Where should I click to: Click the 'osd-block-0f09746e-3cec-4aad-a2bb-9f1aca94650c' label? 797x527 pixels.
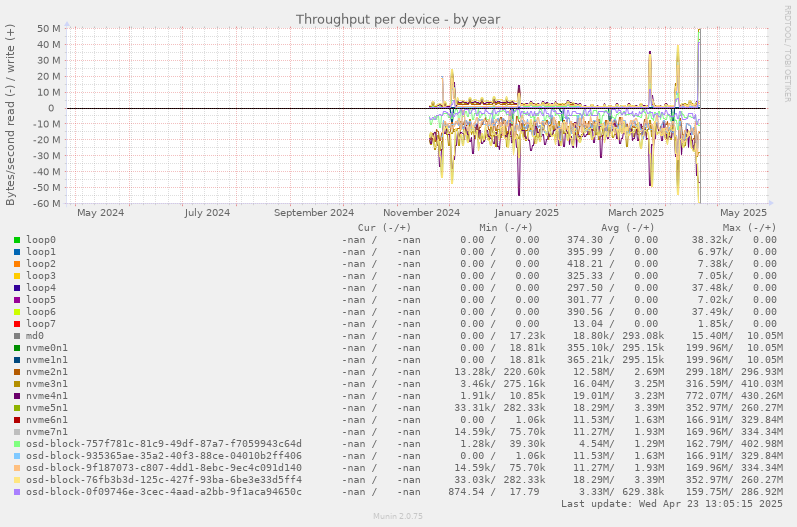click(164, 492)
